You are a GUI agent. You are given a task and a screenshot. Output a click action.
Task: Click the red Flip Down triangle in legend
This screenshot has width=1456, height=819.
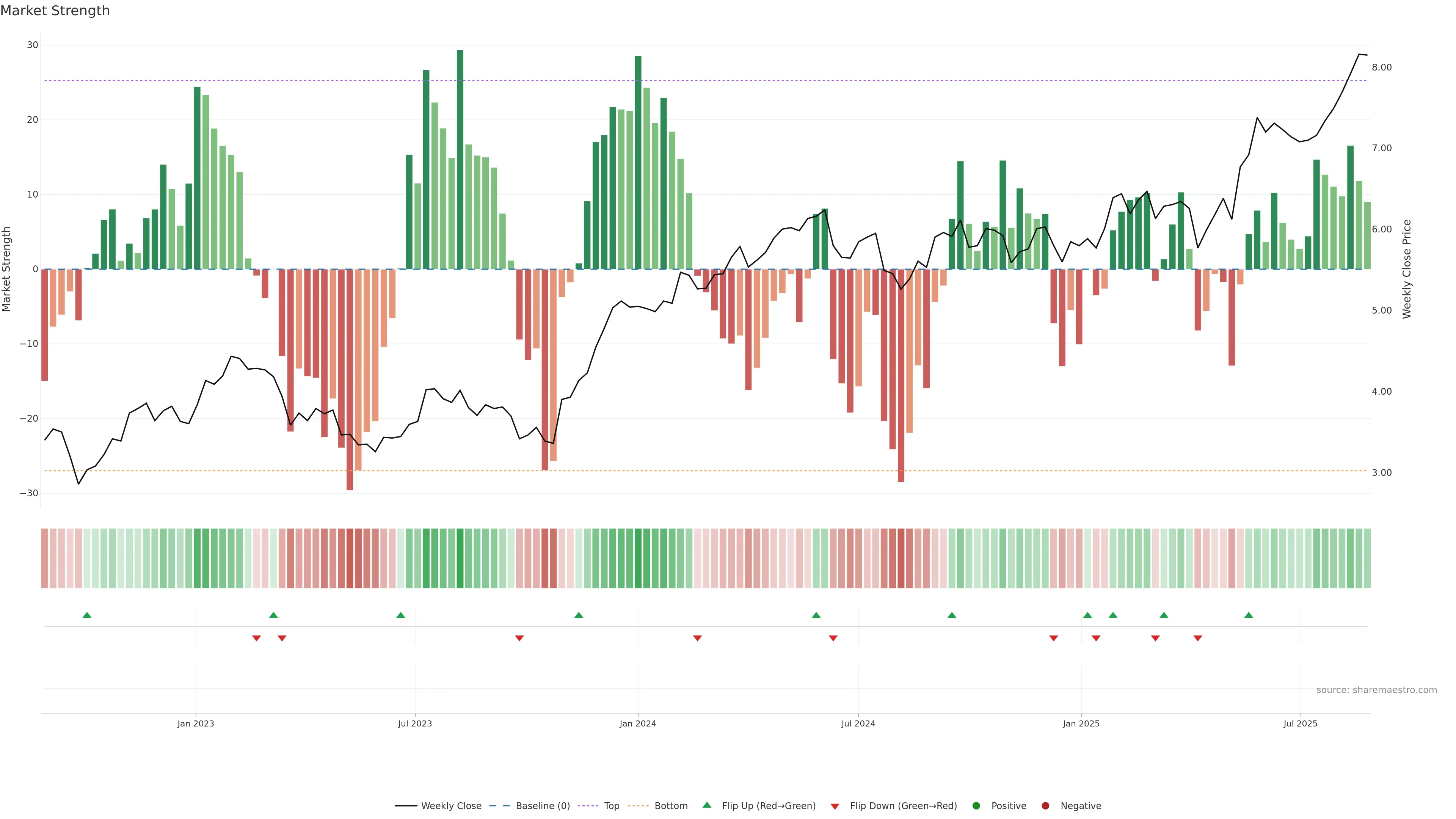(835, 806)
